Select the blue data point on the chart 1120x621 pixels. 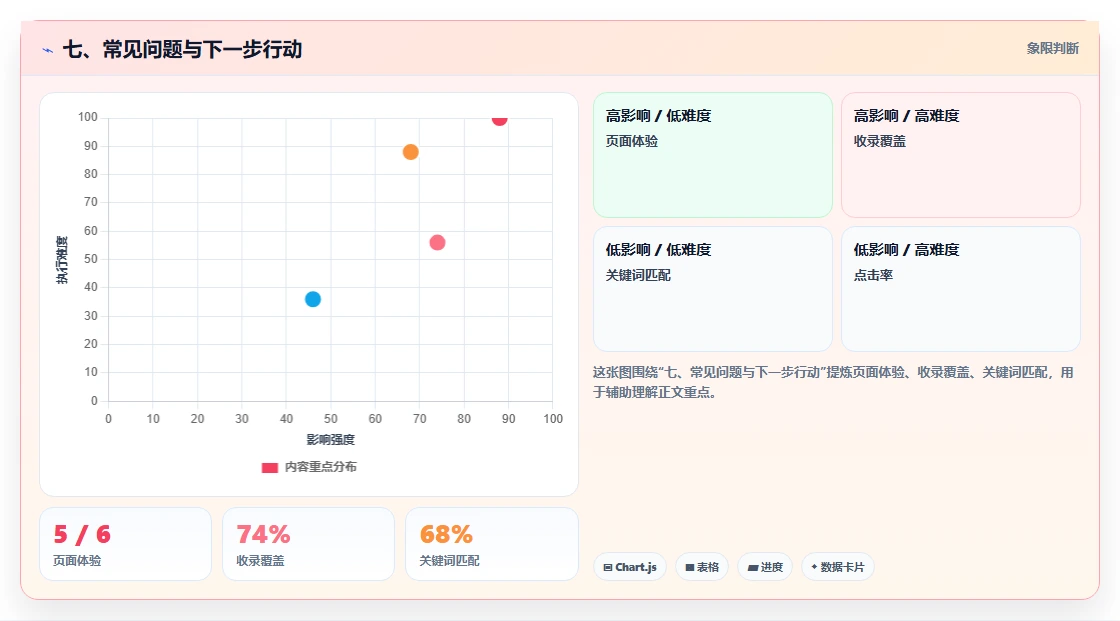[x=313, y=299]
